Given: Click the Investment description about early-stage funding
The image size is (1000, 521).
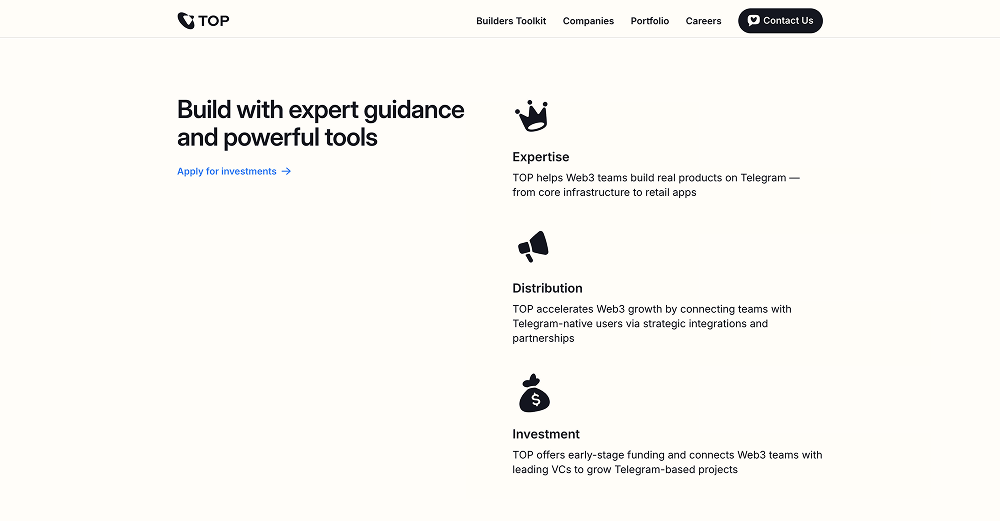Looking at the screenshot, I should click(667, 462).
